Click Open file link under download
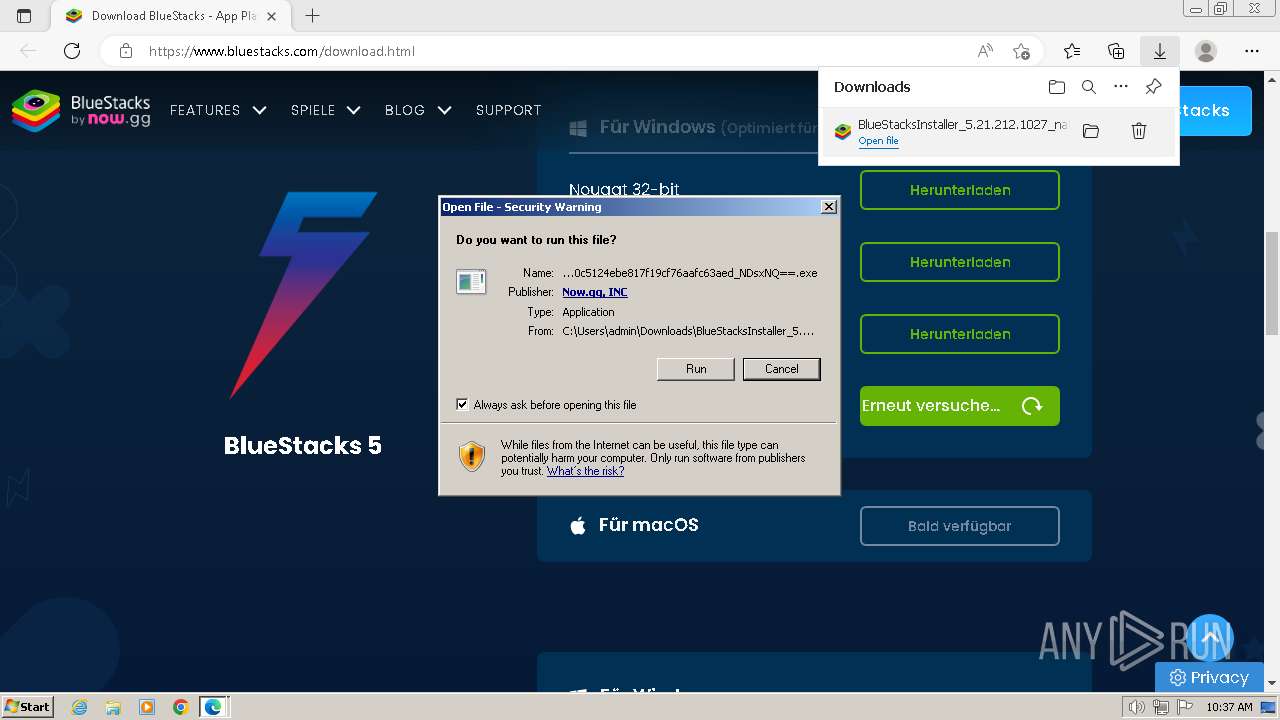The height and width of the screenshot is (720, 1280). click(x=878, y=141)
